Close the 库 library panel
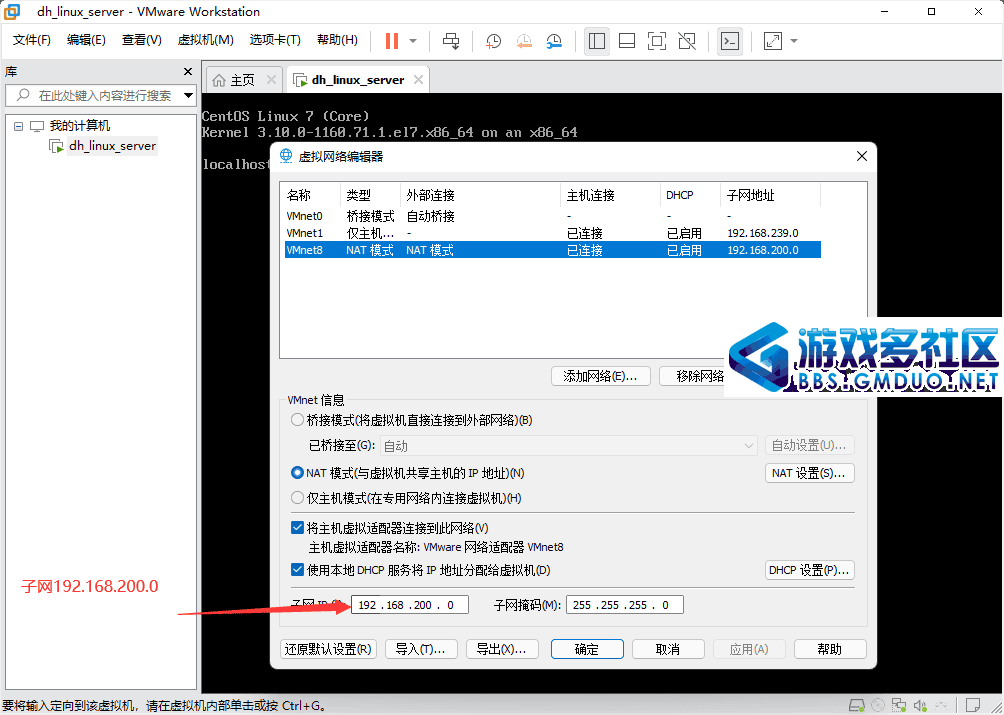This screenshot has height=715, width=1004. (x=188, y=72)
